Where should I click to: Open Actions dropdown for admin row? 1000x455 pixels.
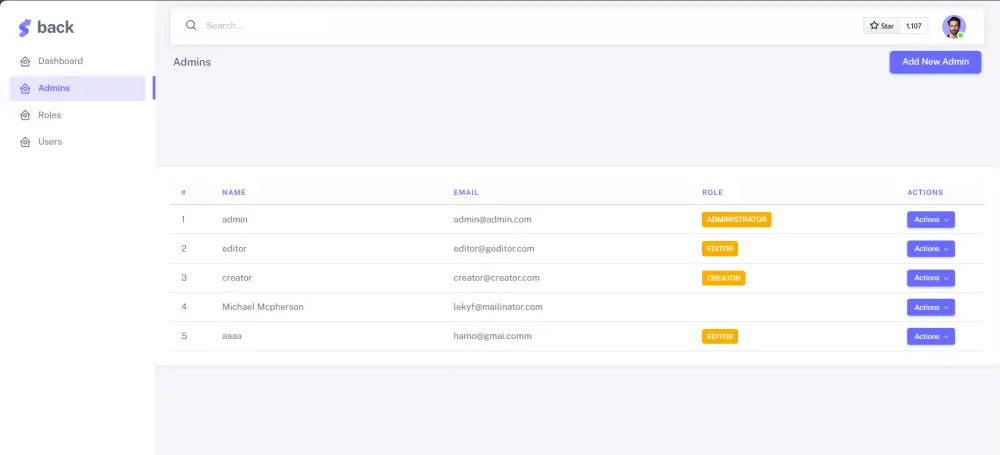pyautogui.click(x=930, y=220)
